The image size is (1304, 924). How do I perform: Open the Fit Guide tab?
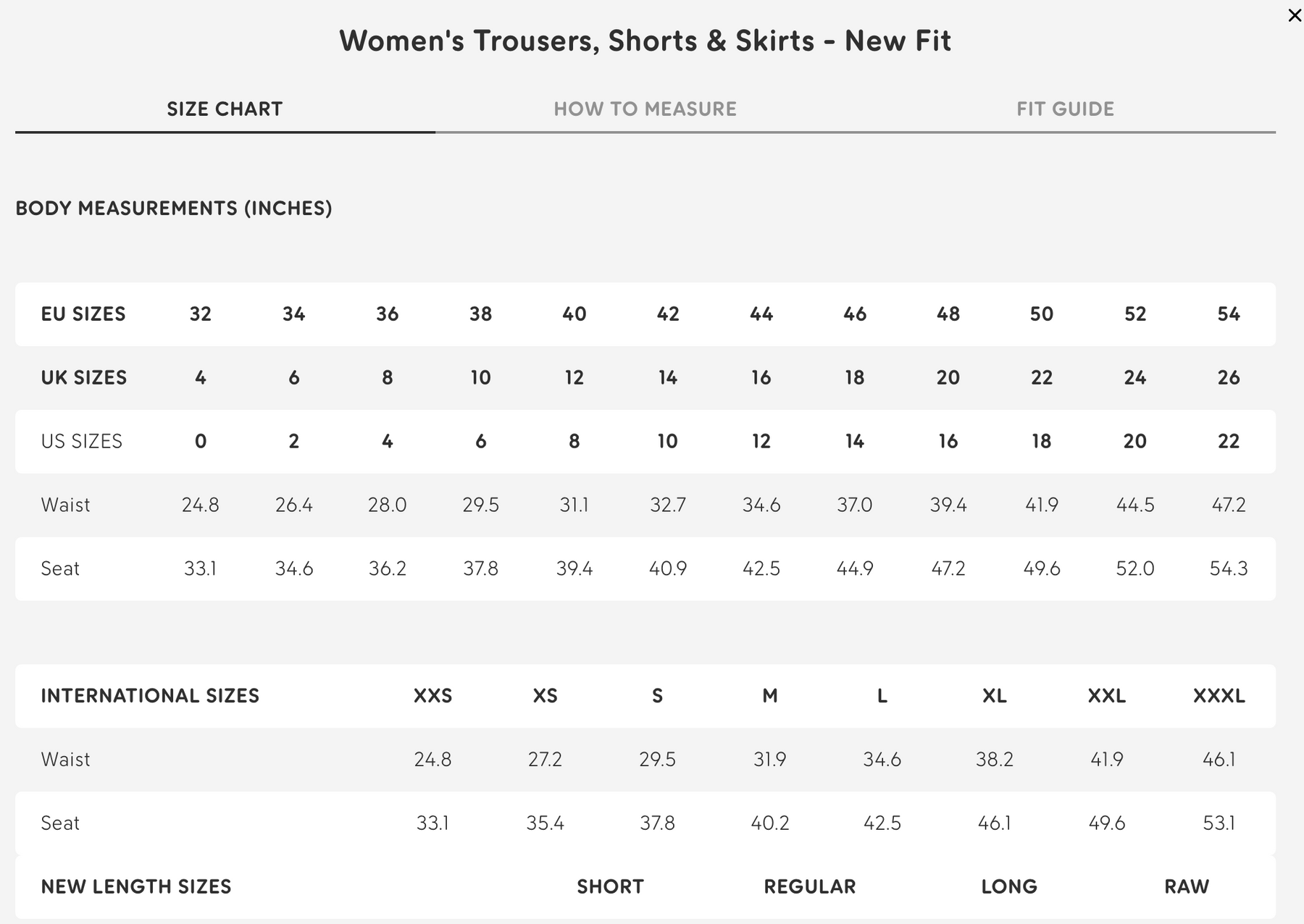[1065, 109]
